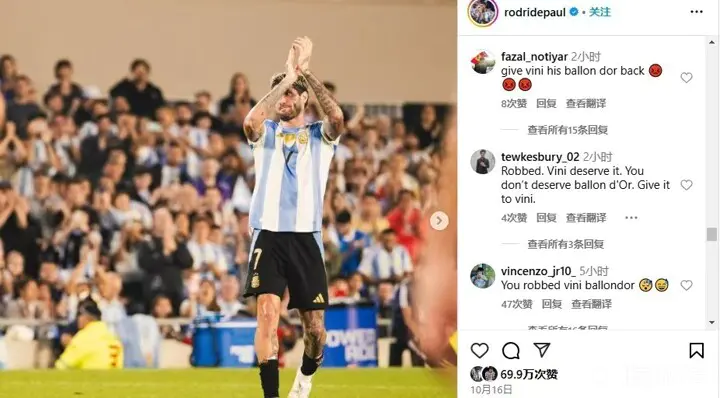
Task: Go to next photo arrow
Action: tap(439, 221)
